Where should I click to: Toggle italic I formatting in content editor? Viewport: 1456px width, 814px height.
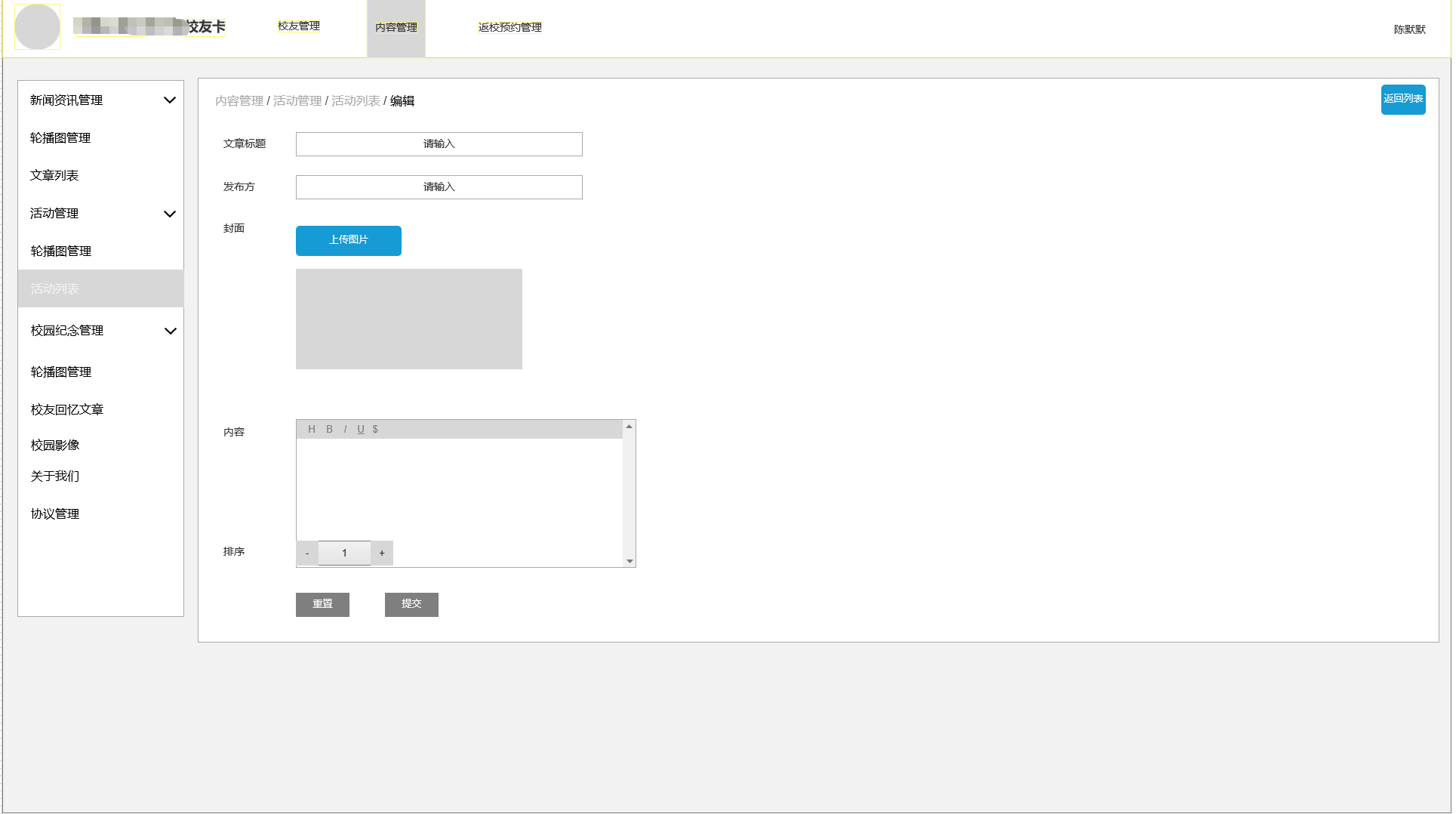345,429
